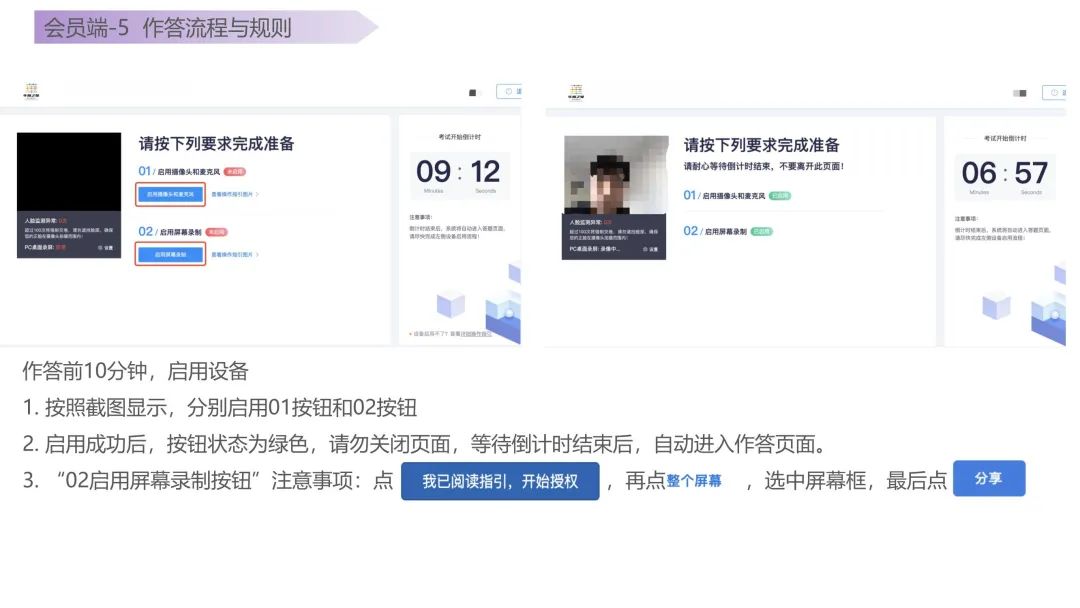Open settings gear under the pixelated face preview
The height and width of the screenshot is (608, 1080).
point(650,249)
